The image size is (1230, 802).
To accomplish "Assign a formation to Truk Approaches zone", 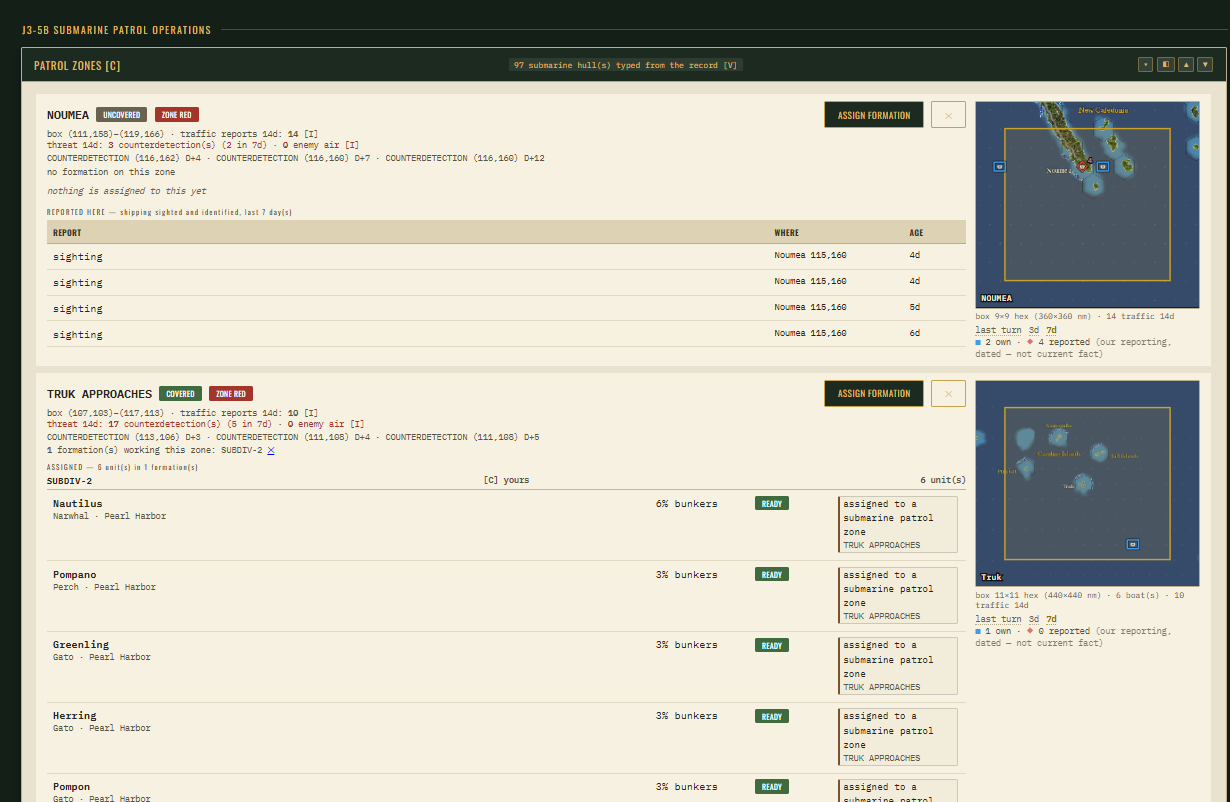I will click(874, 393).
